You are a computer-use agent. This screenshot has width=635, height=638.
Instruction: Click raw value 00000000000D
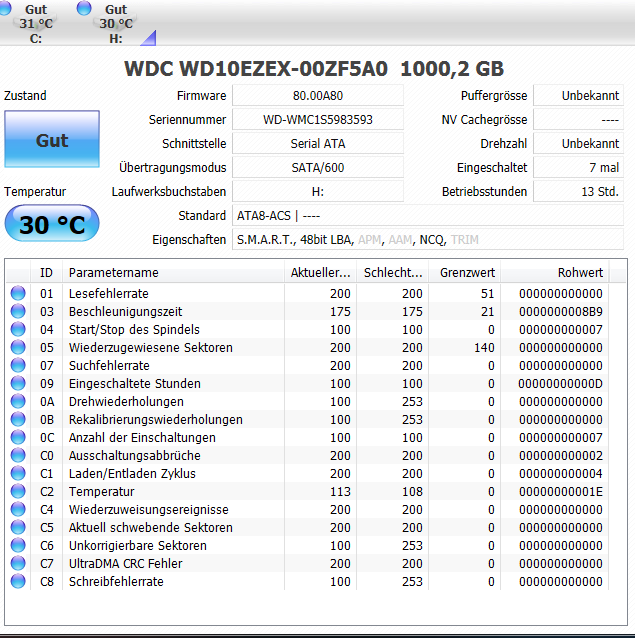tap(561, 384)
